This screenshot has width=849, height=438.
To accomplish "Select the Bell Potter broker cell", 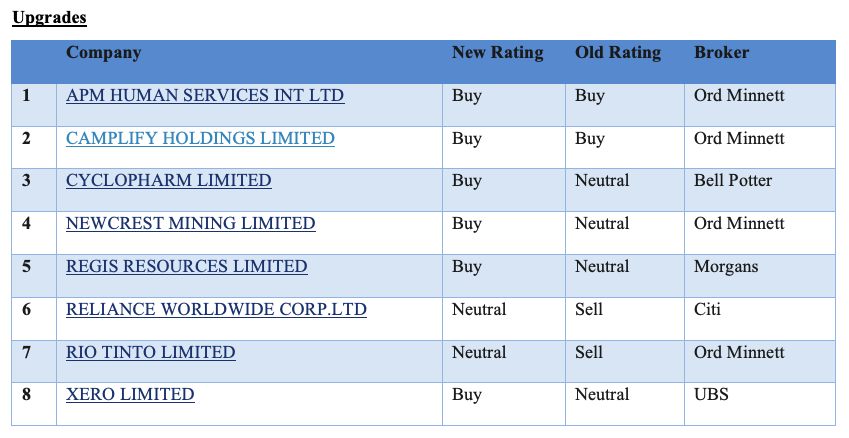I will 732,181.
